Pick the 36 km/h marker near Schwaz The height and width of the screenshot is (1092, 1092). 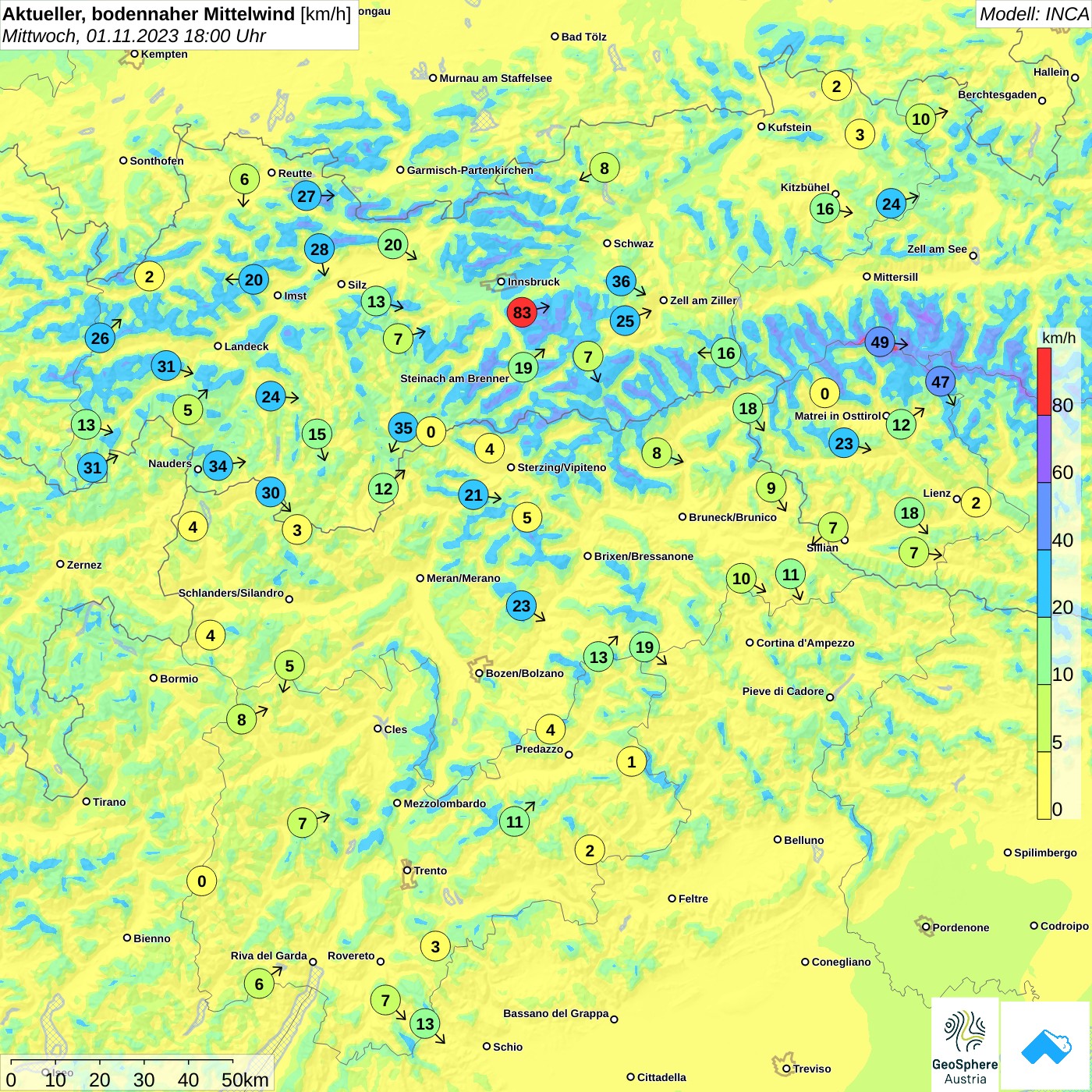[x=621, y=282]
